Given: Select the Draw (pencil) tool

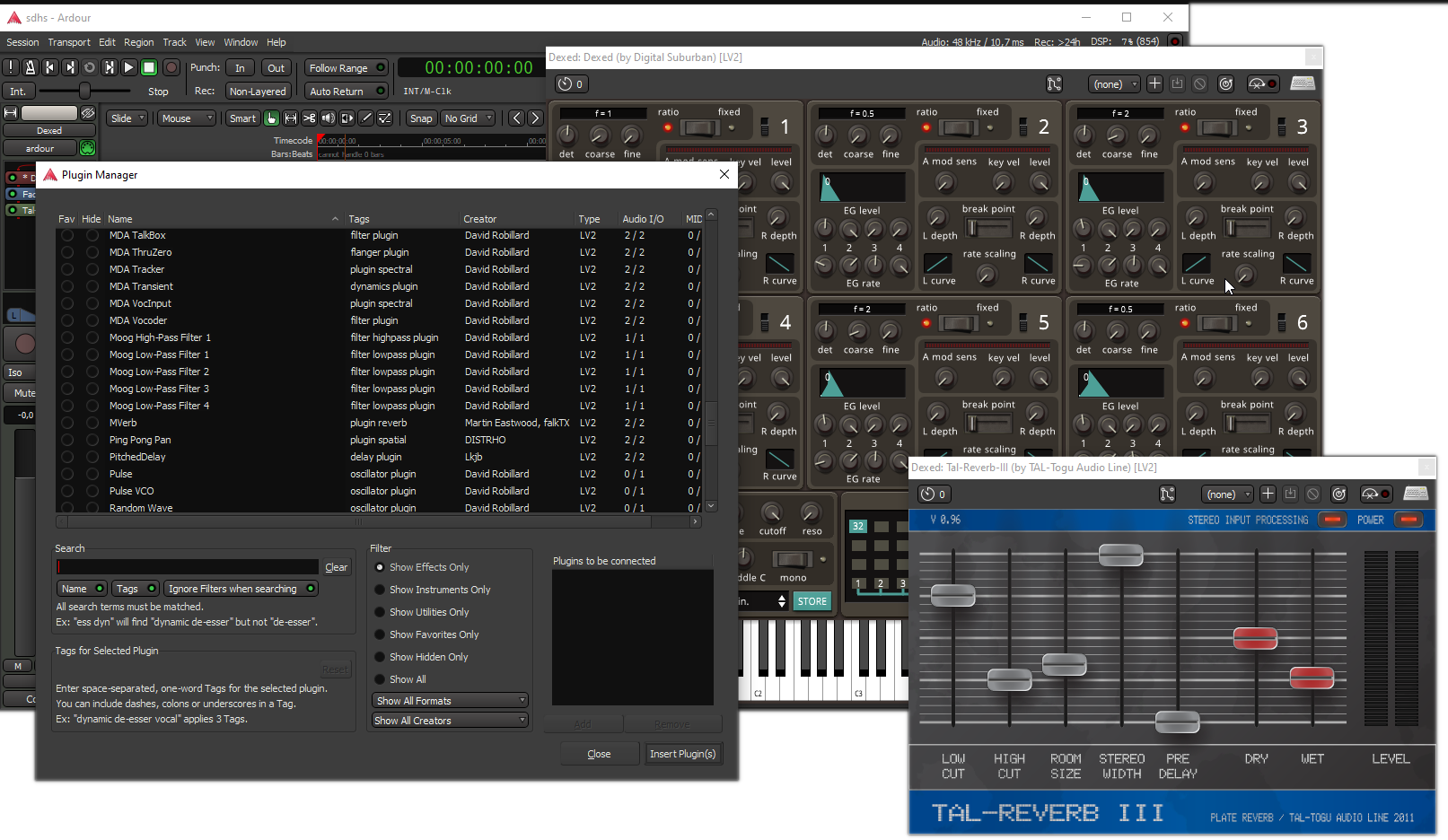Looking at the screenshot, I should tap(365, 118).
